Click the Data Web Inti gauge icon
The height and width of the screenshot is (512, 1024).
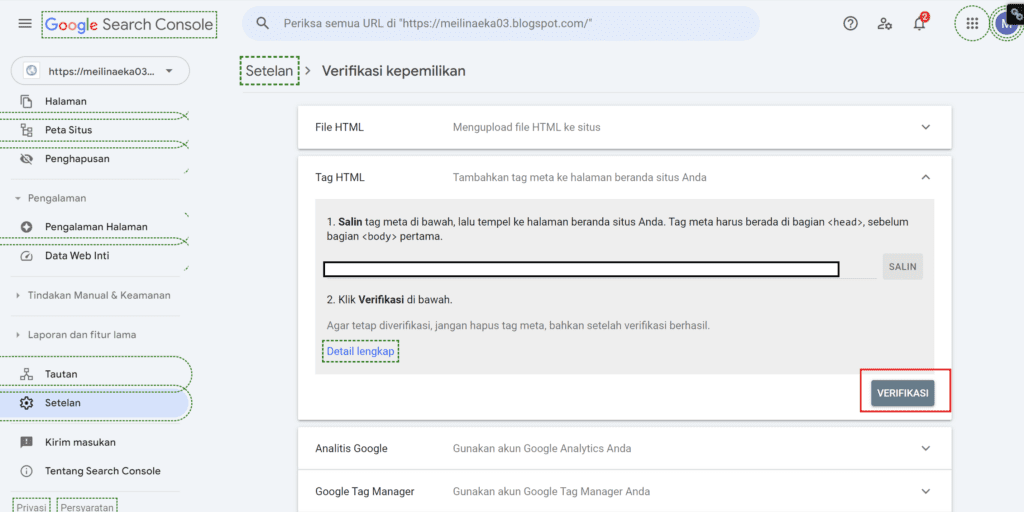click(x=26, y=256)
